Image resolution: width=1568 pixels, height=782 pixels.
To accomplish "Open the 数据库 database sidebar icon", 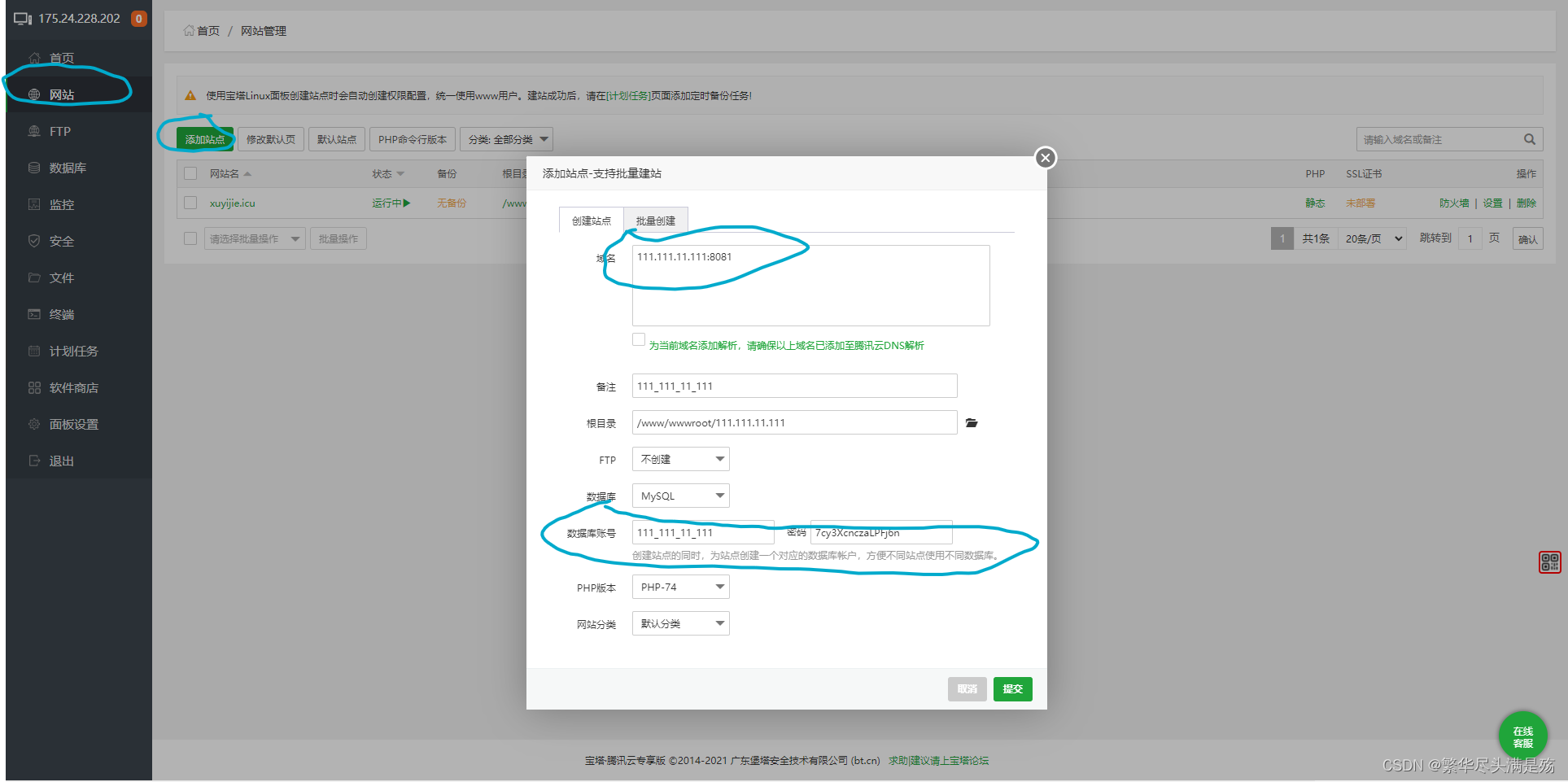I will click(34, 168).
